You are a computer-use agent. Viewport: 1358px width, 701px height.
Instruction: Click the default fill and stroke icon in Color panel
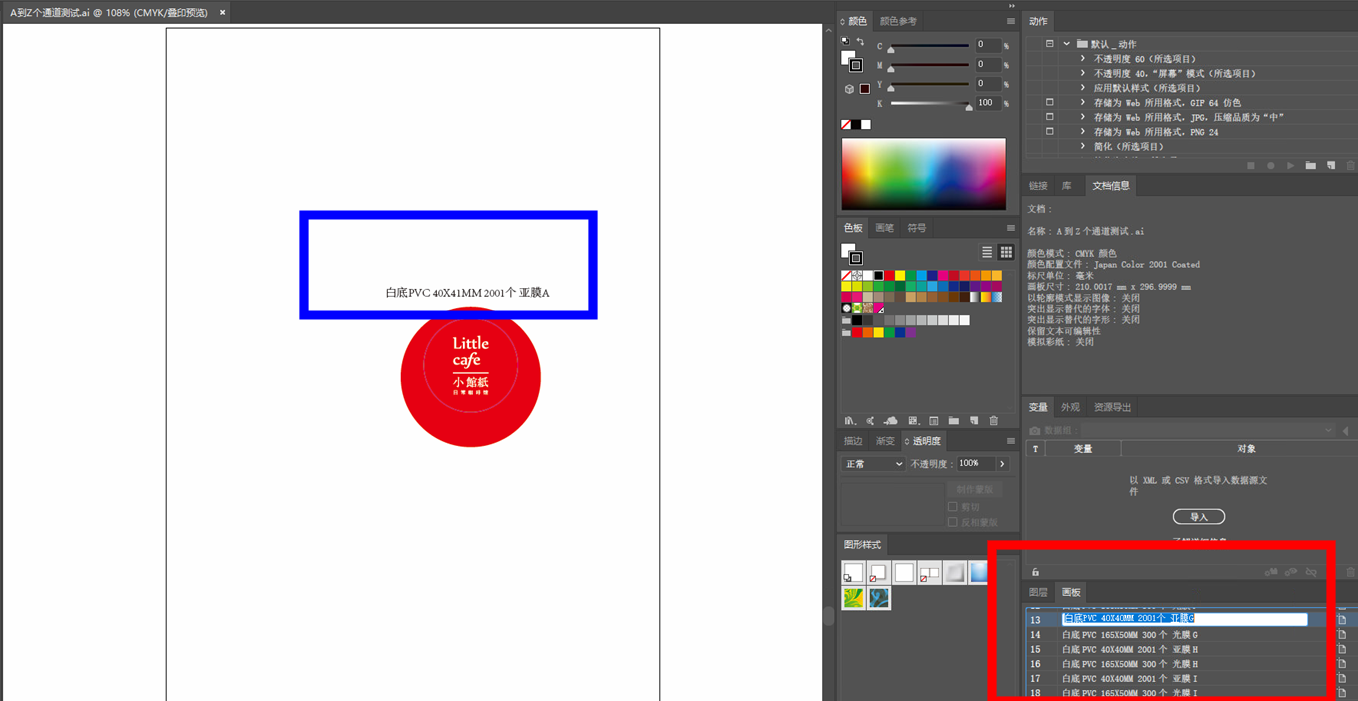(845, 42)
